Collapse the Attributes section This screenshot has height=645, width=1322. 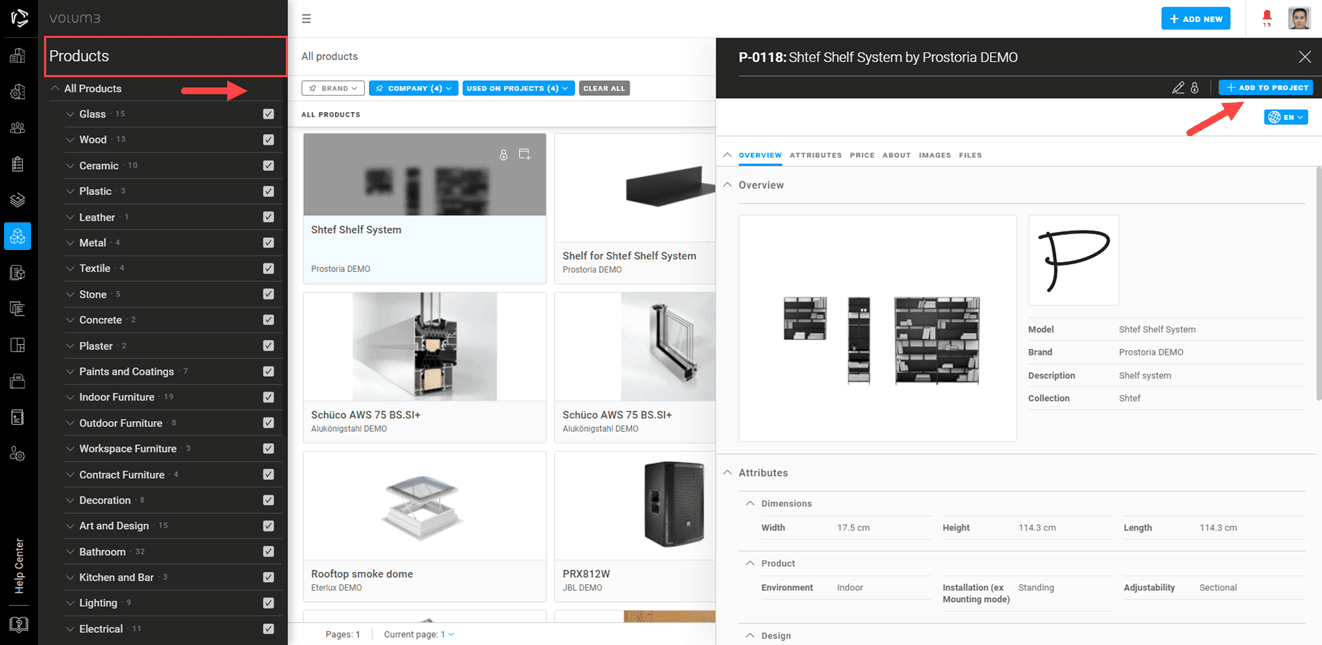[x=726, y=473]
